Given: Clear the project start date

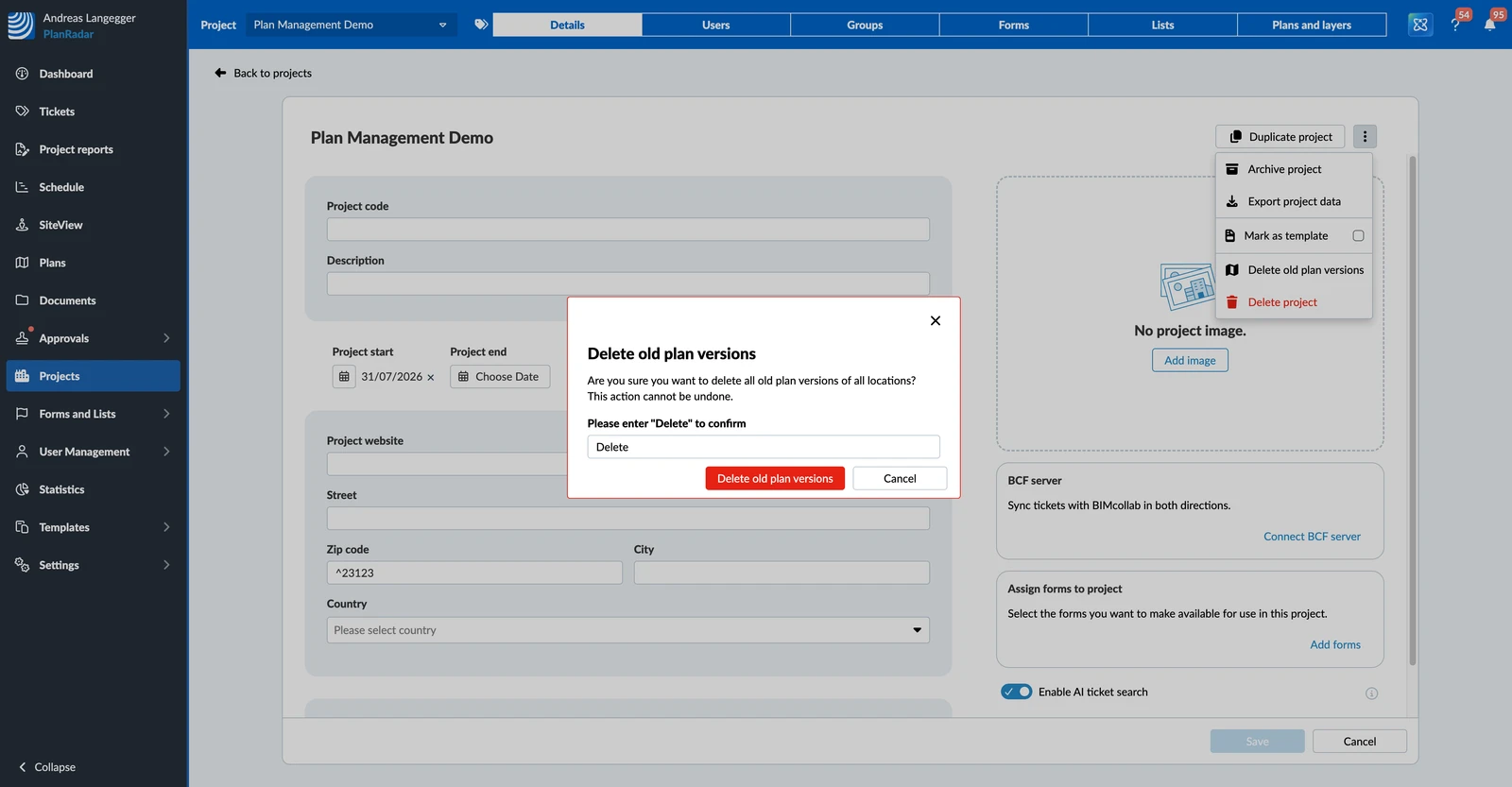Looking at the screenshot, I should tap(431, 377).
